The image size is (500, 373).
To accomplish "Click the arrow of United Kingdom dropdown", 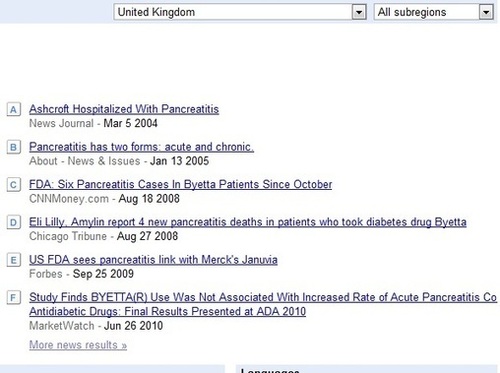I will click(x=359, y=13).
